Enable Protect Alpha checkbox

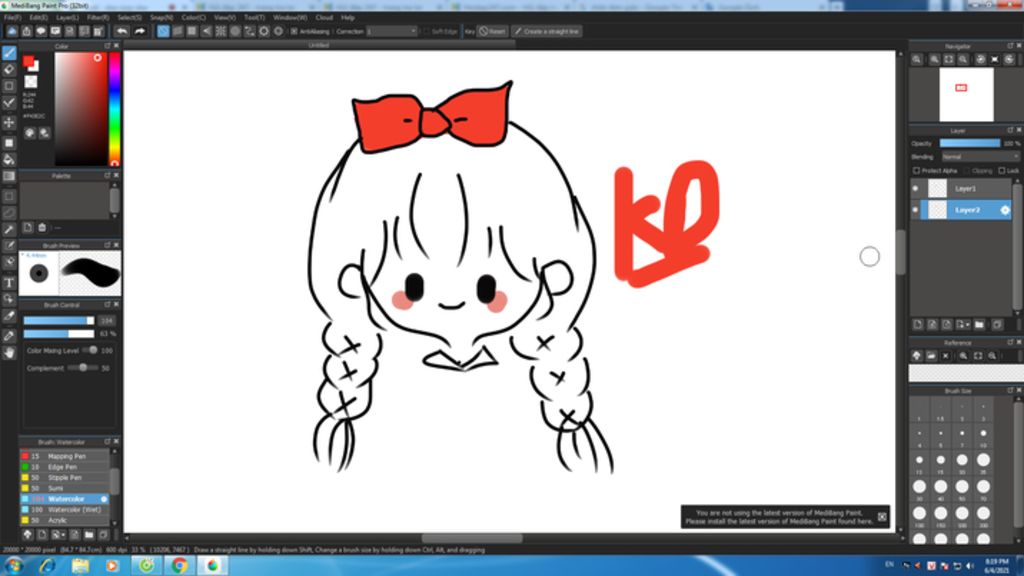click(916, 170)
